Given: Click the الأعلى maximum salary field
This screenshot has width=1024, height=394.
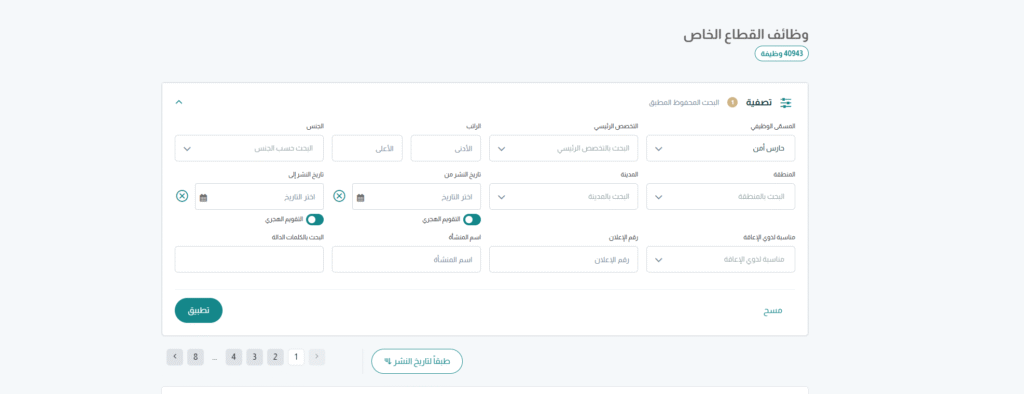Looking at the screenshot, I should click(x=367, y=148).
